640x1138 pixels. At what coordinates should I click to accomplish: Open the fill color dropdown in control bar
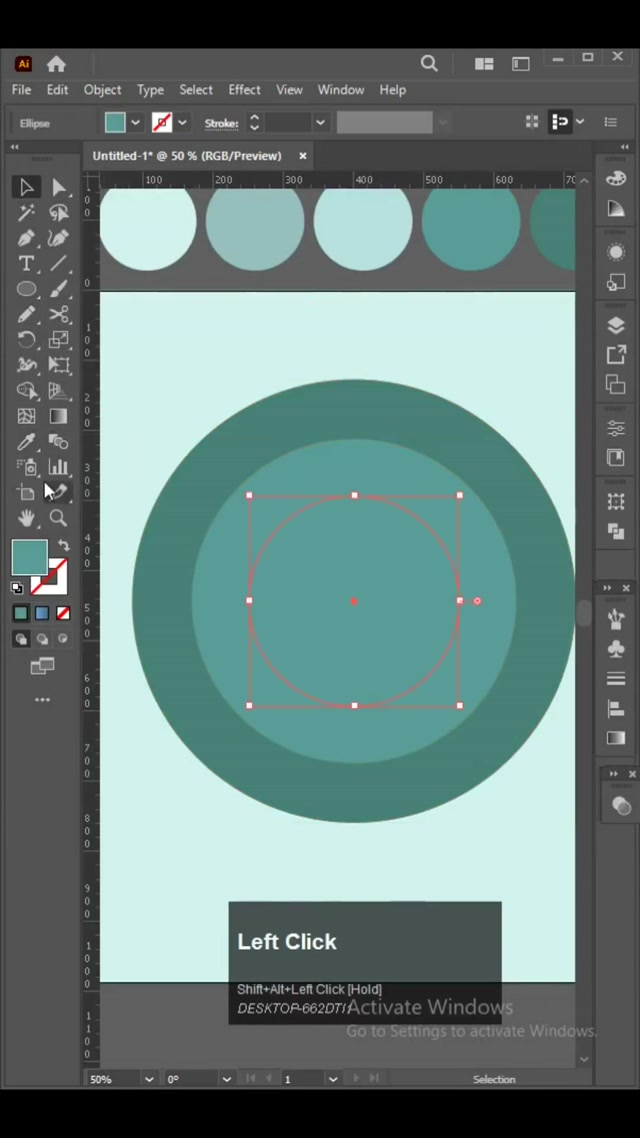(135, 123)
